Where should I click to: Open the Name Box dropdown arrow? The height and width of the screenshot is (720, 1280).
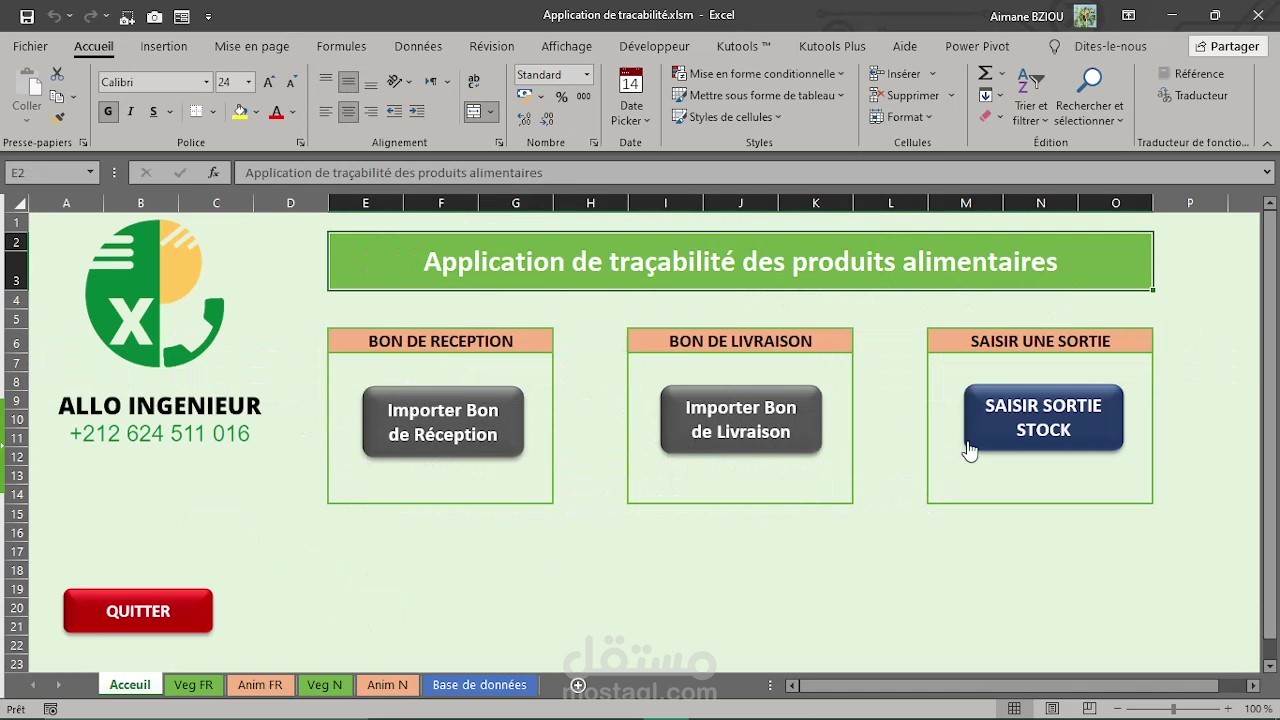click(x=90, y=172)
